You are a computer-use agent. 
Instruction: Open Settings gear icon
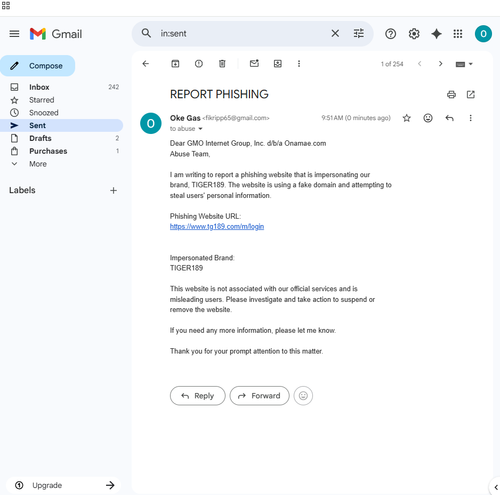tap(414, 34)
